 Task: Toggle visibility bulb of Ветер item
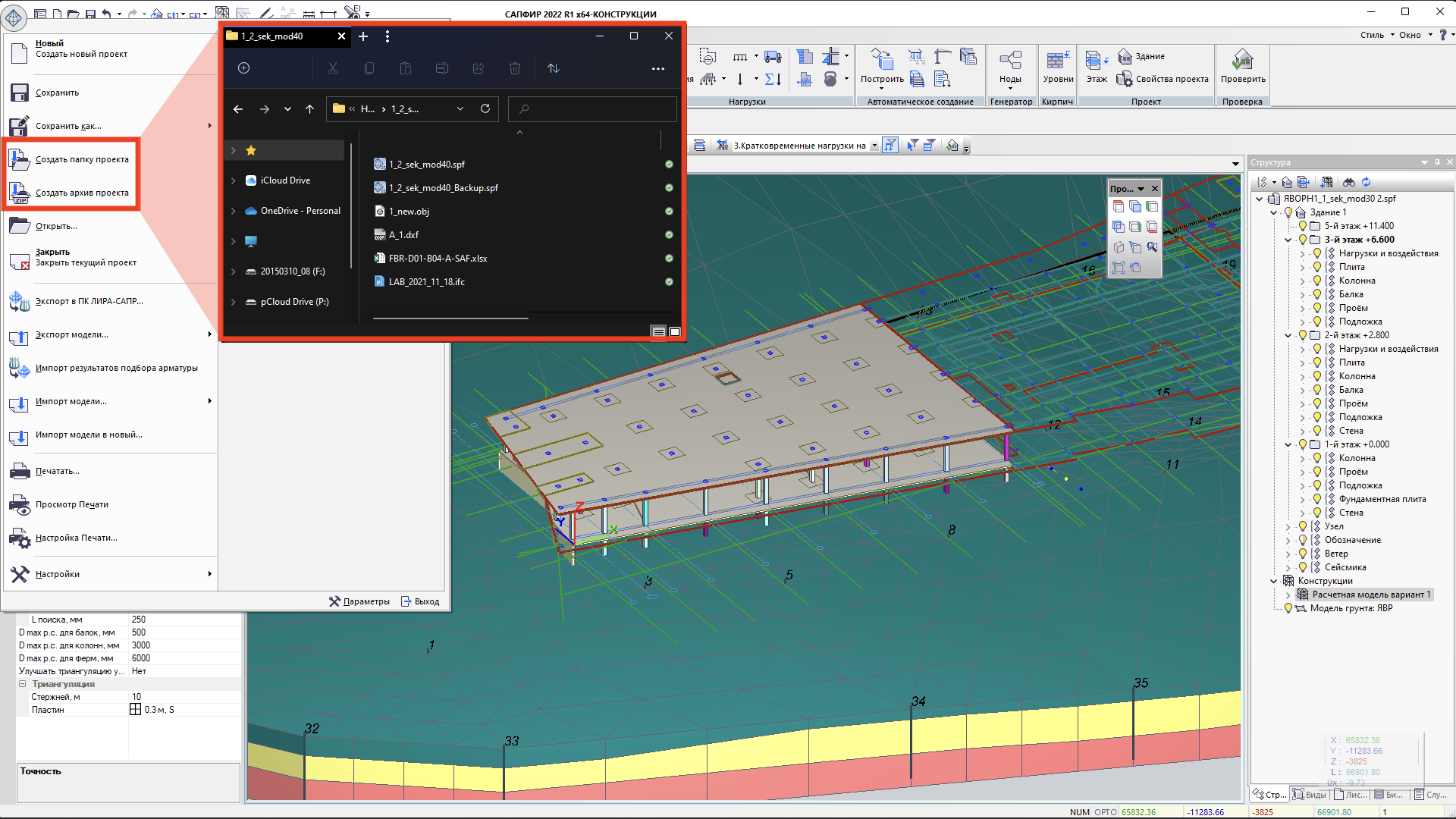[x=1303, y=554]
